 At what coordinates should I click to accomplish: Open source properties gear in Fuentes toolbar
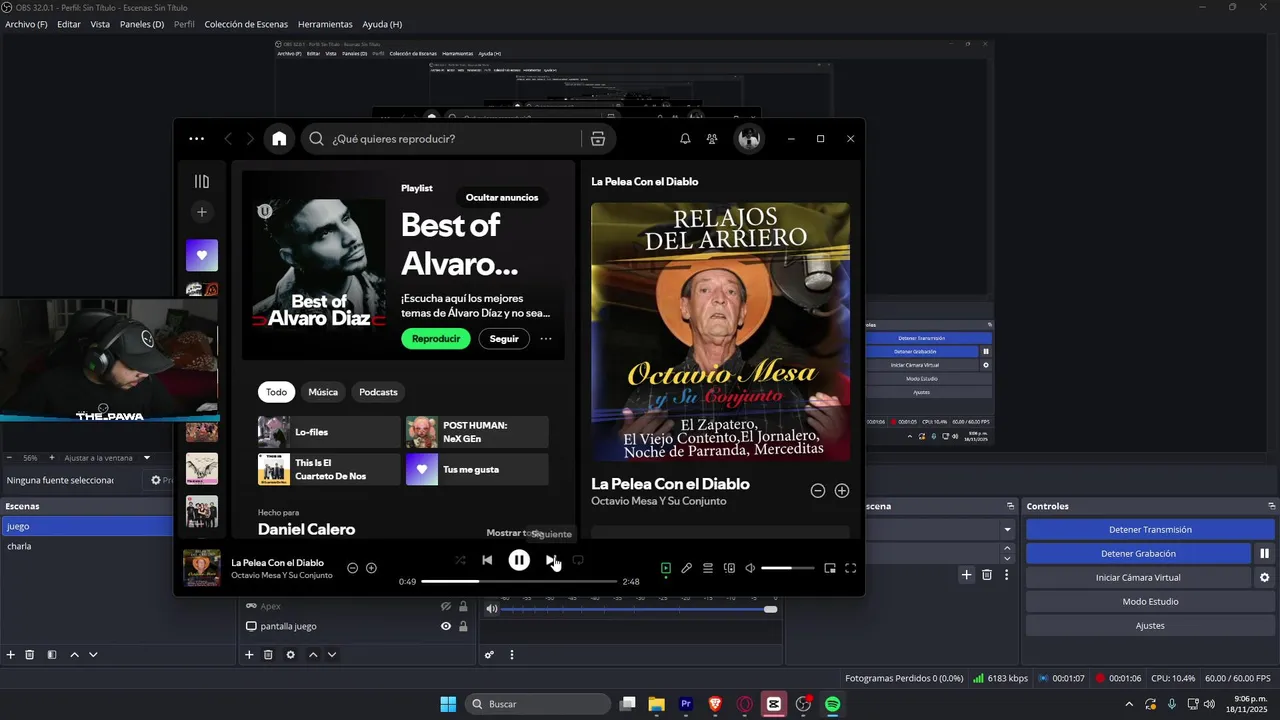(x=290, y=655)
